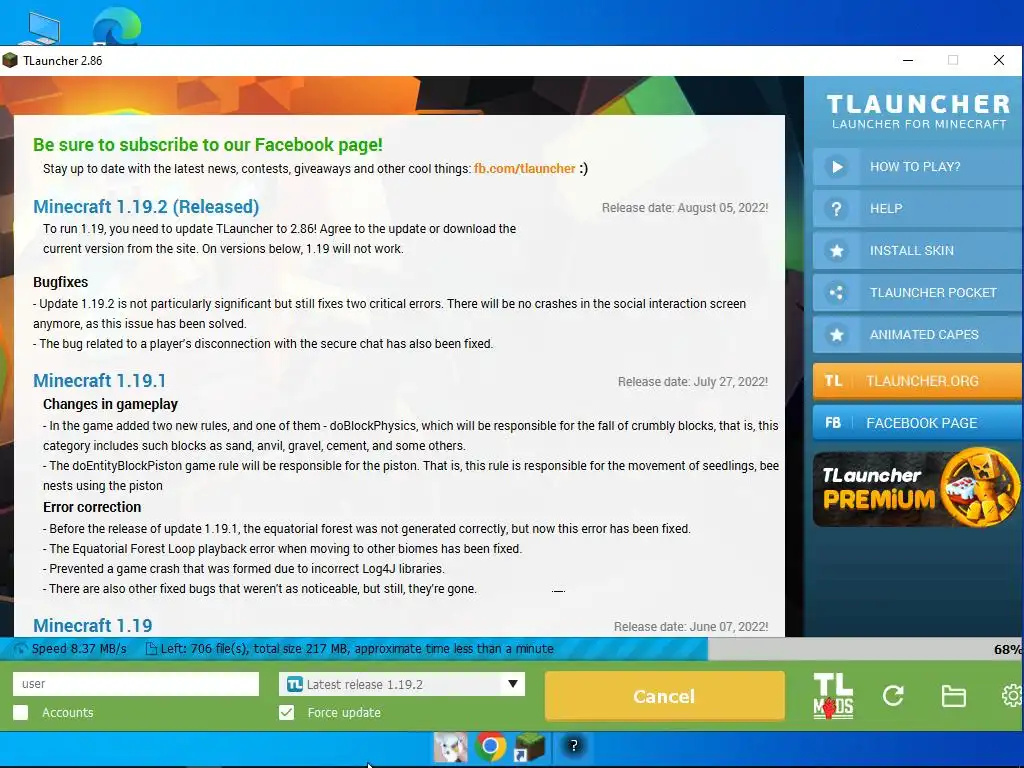This screenshot has width=1024, height=768.
Task: Minimize the TLauncher window
Action: point(908,60)
